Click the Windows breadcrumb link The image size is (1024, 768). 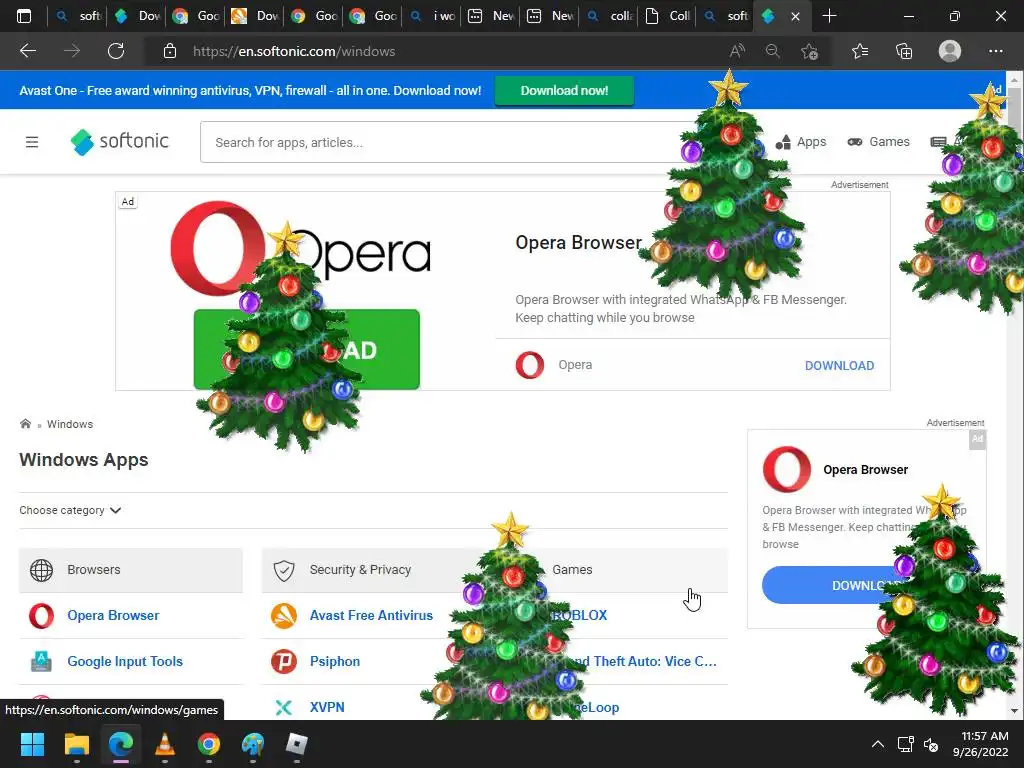70,424
